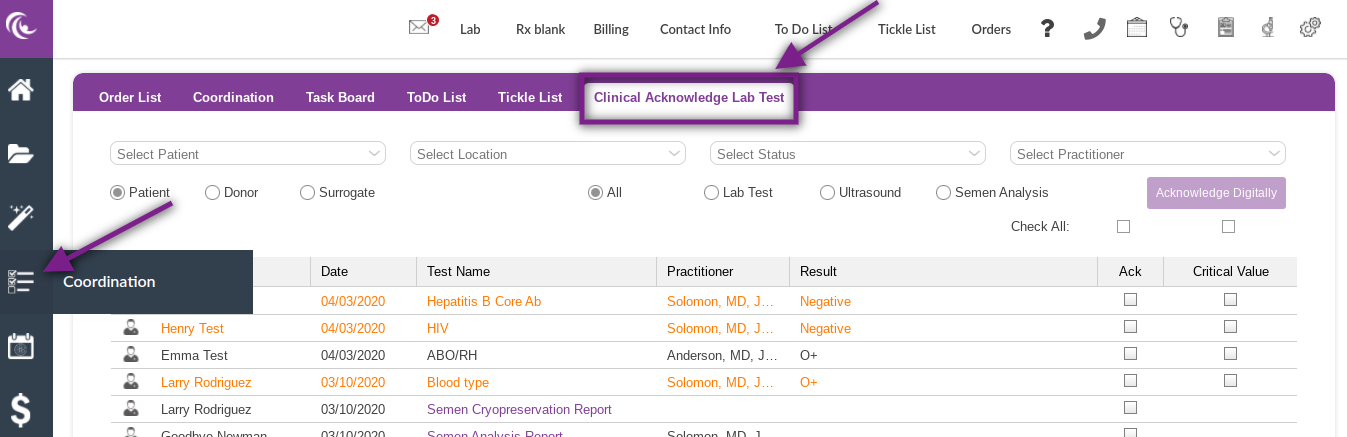This screenshot has width=1347, height=437.
Task: Open the Select Location dropdown
Action: coord(547,154)
